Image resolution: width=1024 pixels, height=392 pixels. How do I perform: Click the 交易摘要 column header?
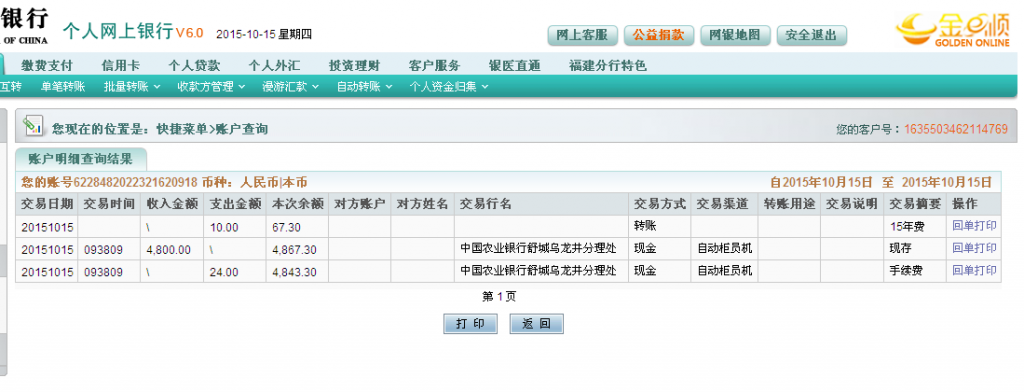(x=915, y=204)
